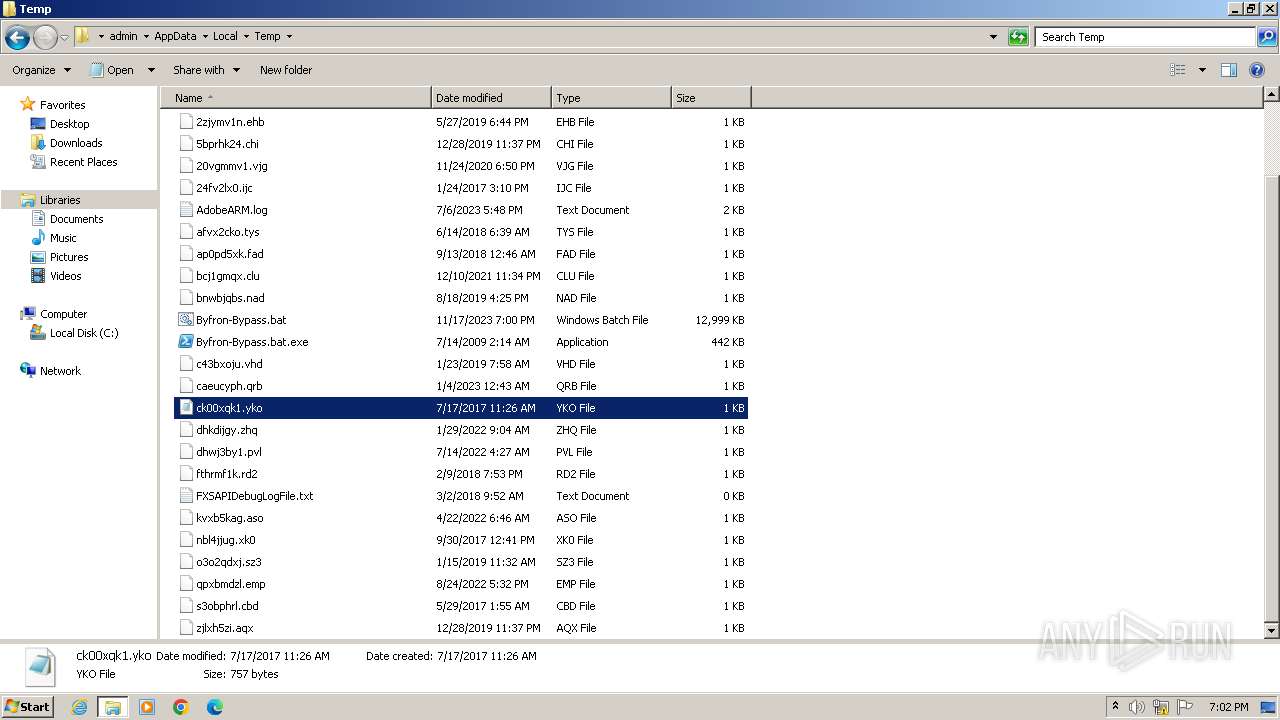This screenshot has height=720, width=1280.
Task: Click the search magnifier icon
Action: (1267, 37)
